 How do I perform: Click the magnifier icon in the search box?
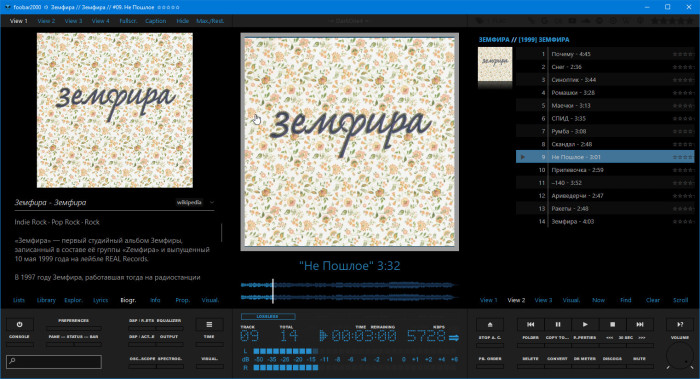tap(12, 361)
